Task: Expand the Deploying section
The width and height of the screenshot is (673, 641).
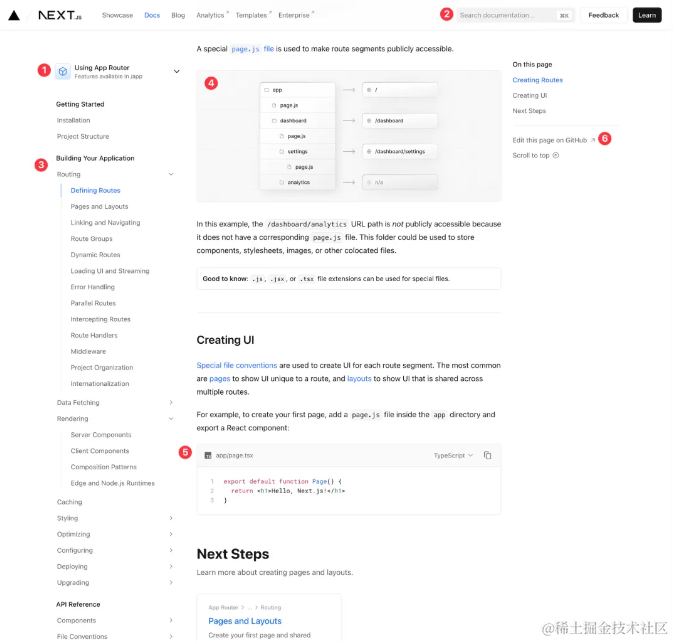Action: point(171,566)
